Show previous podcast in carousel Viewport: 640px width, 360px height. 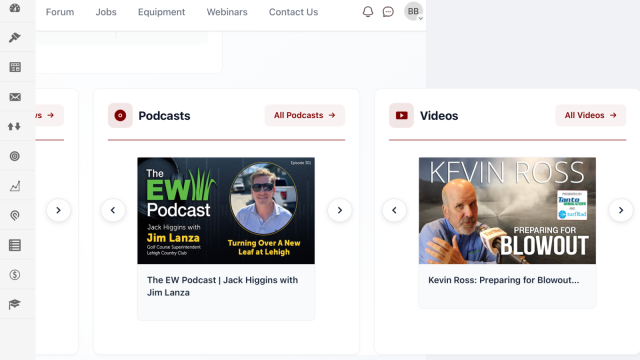(x=113, y=210)
